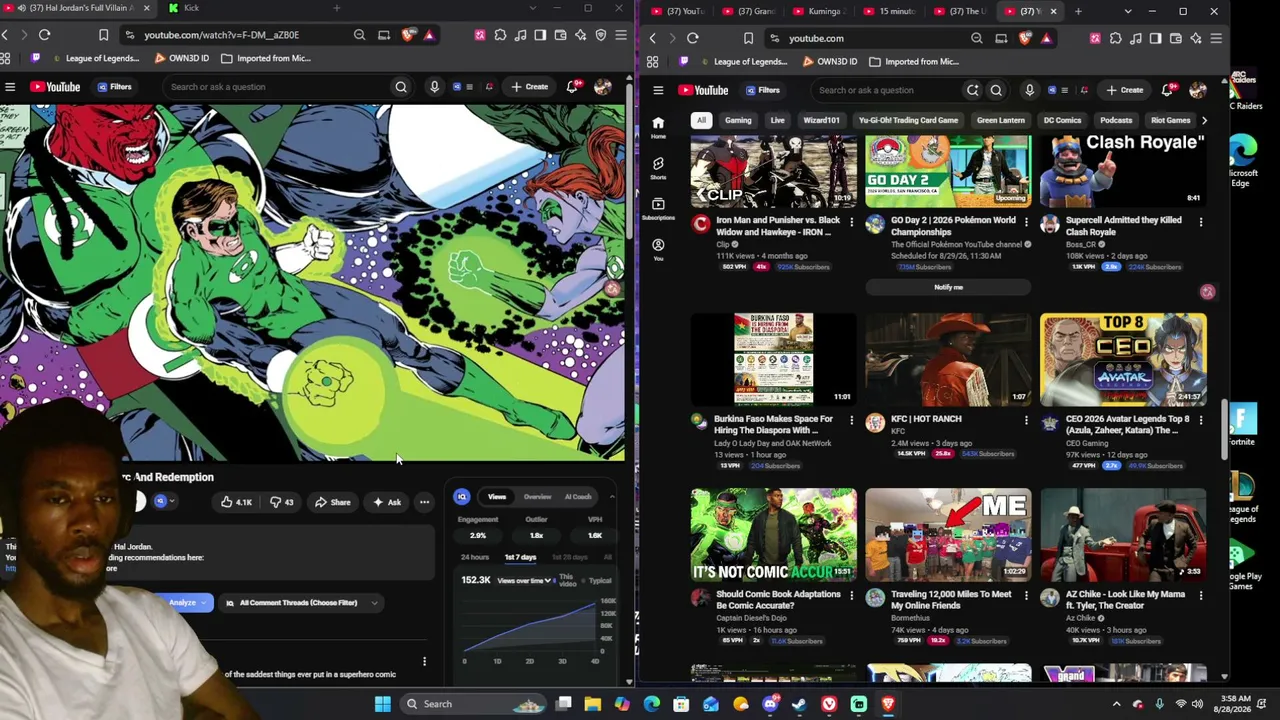Screen dimensions: 1280x720
Task: Select the 24 hours time range
Action: coord(475,557)
